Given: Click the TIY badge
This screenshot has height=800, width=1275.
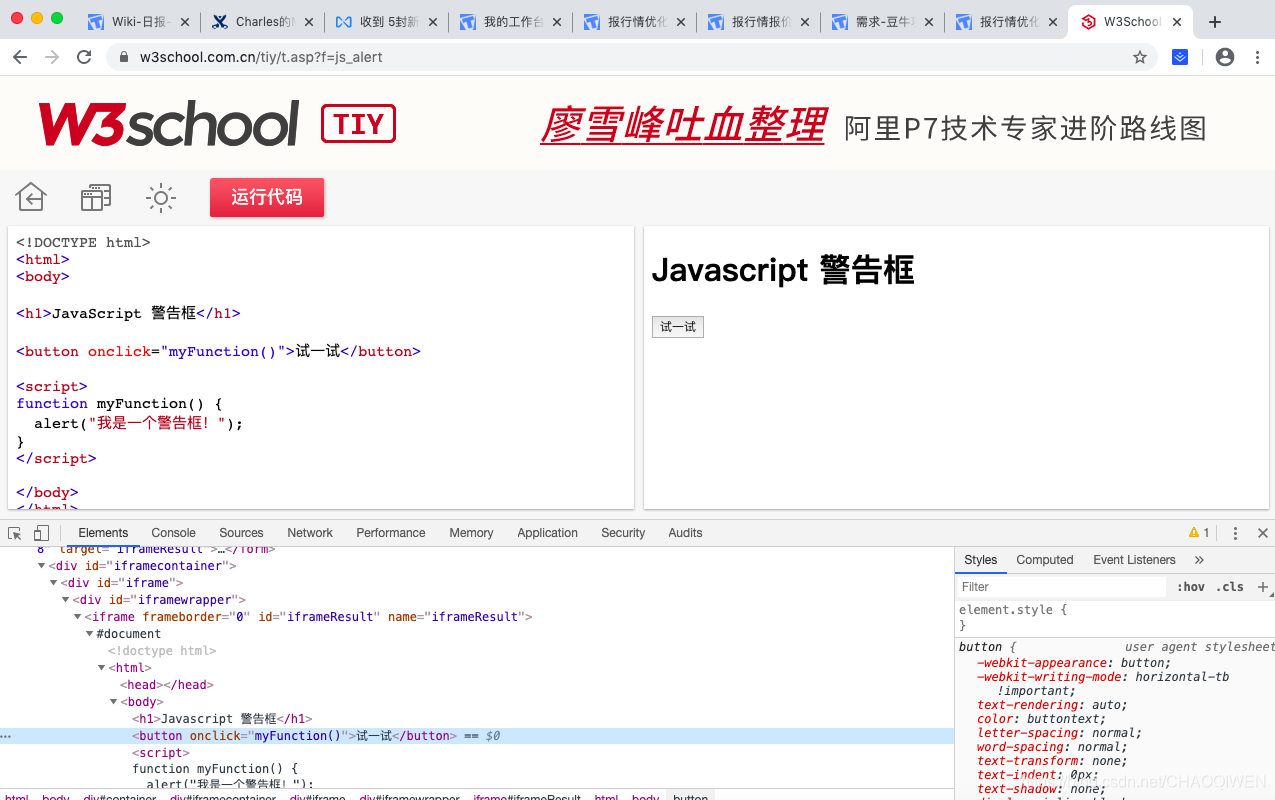Looking at the screenshot, I should (x=358, y=124).
